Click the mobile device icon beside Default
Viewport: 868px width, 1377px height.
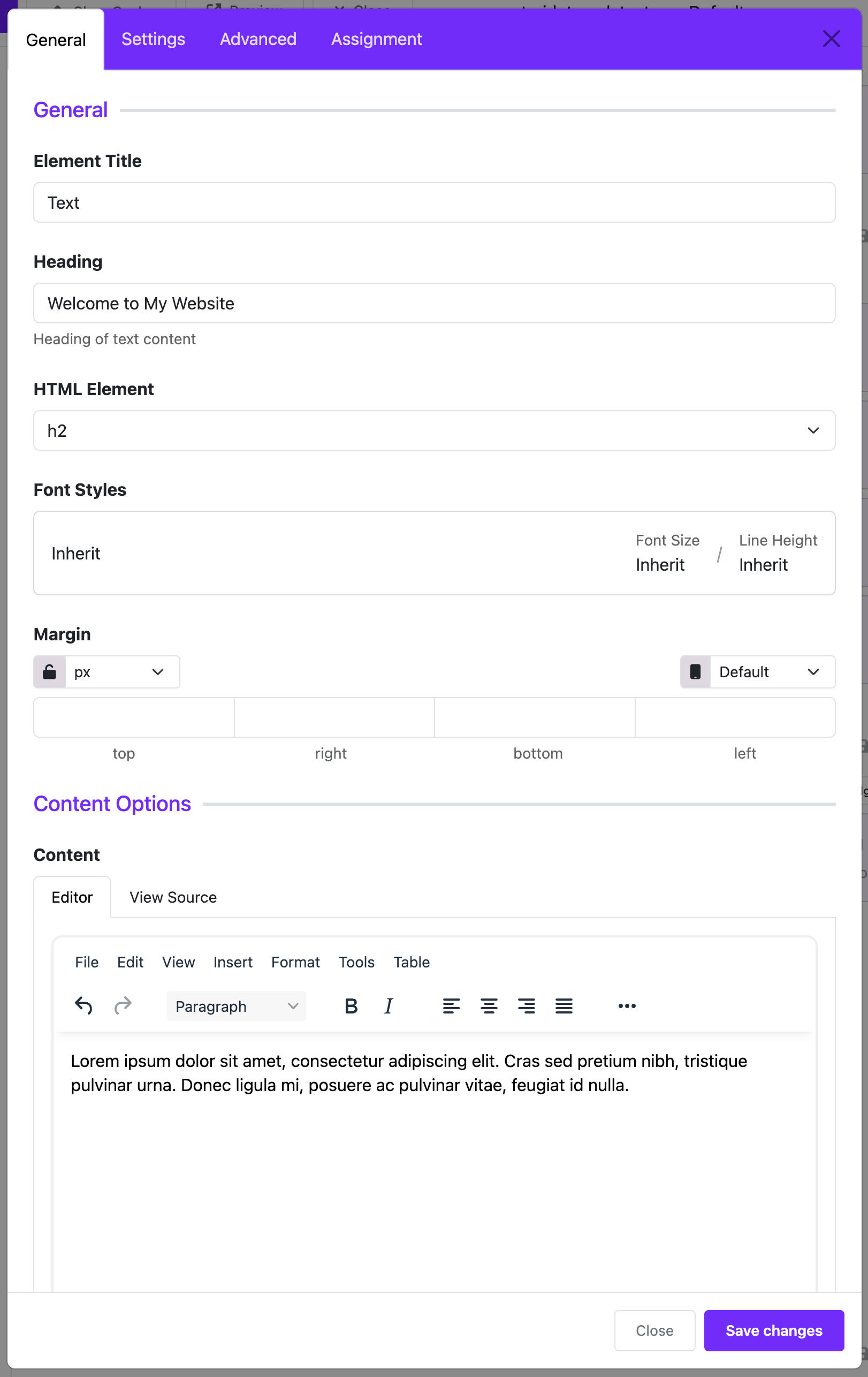click(696, 672)
